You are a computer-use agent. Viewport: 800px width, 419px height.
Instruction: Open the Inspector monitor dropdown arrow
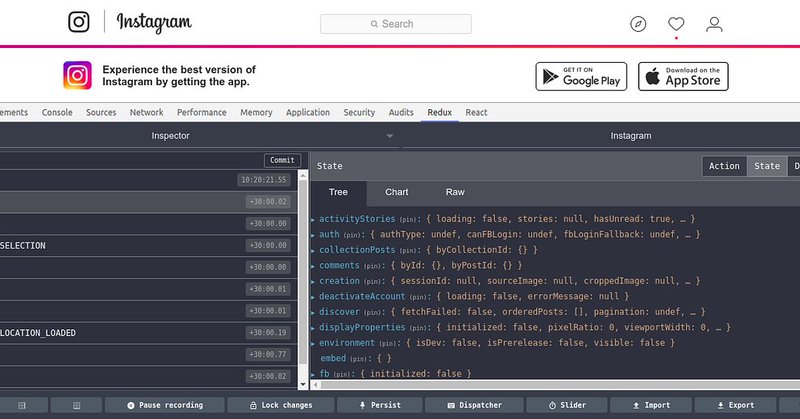click(x=390, y=136)
